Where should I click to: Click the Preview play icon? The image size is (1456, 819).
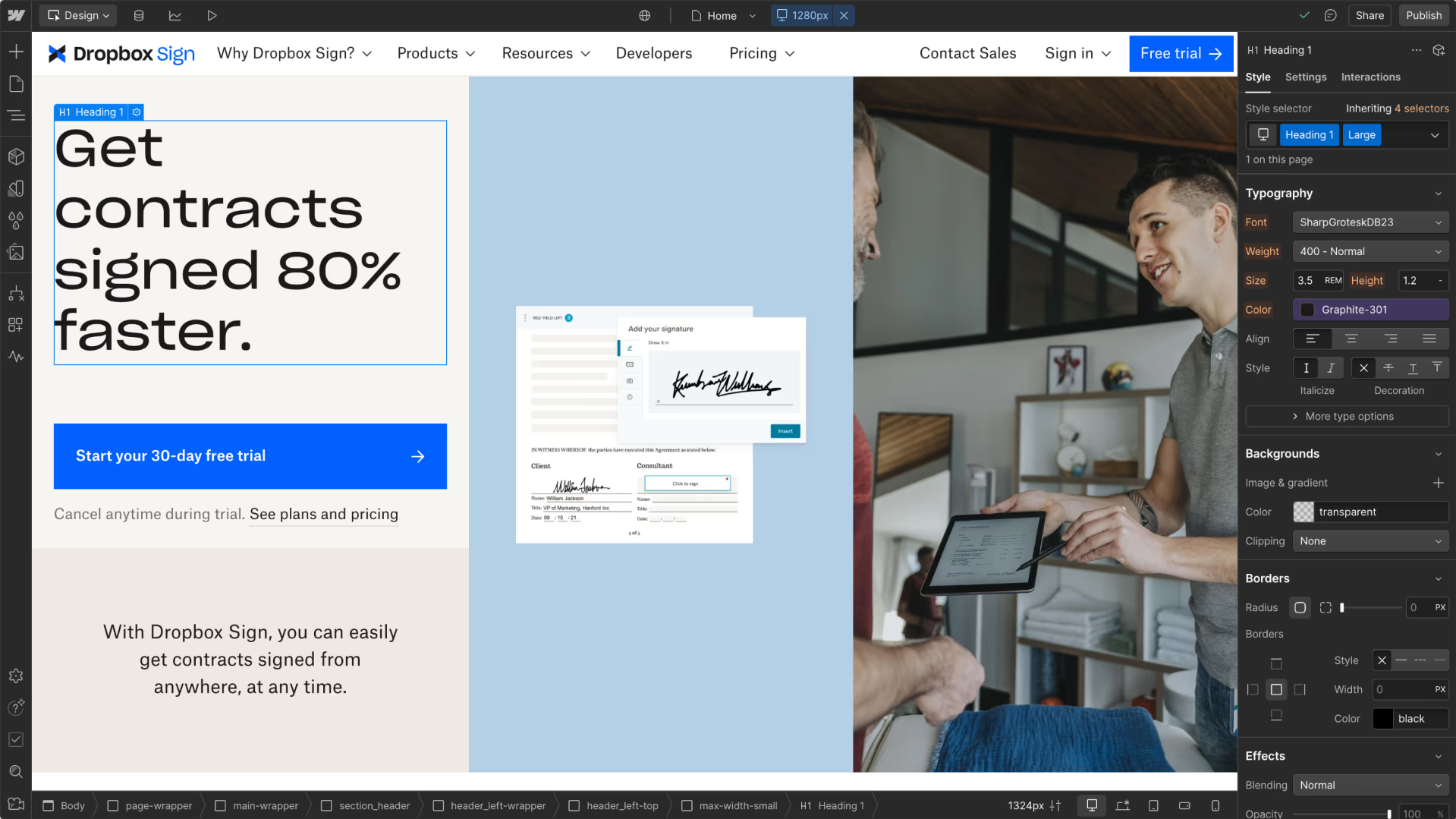point(212,15)
